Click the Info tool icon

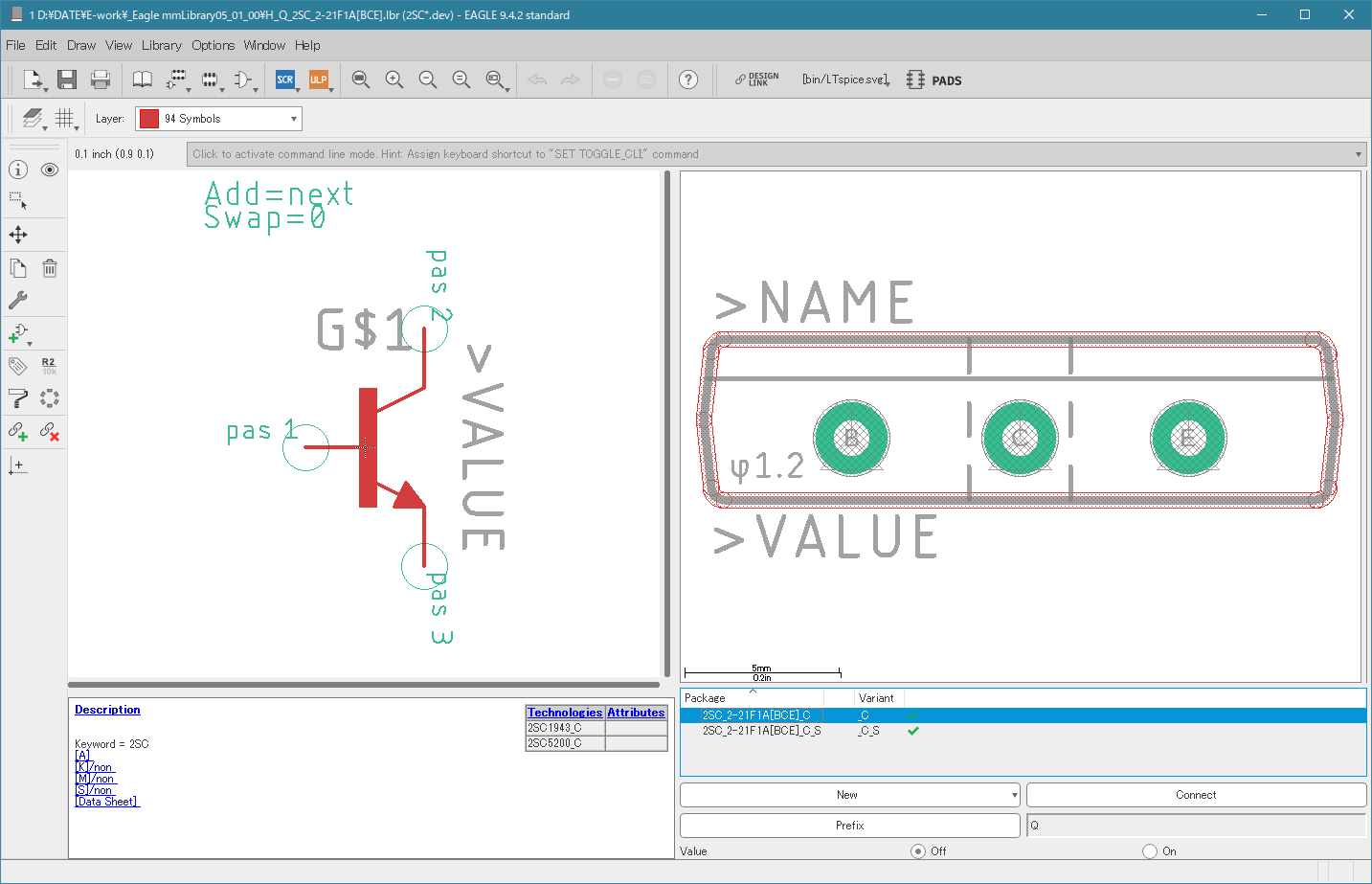tap(18, 170)
